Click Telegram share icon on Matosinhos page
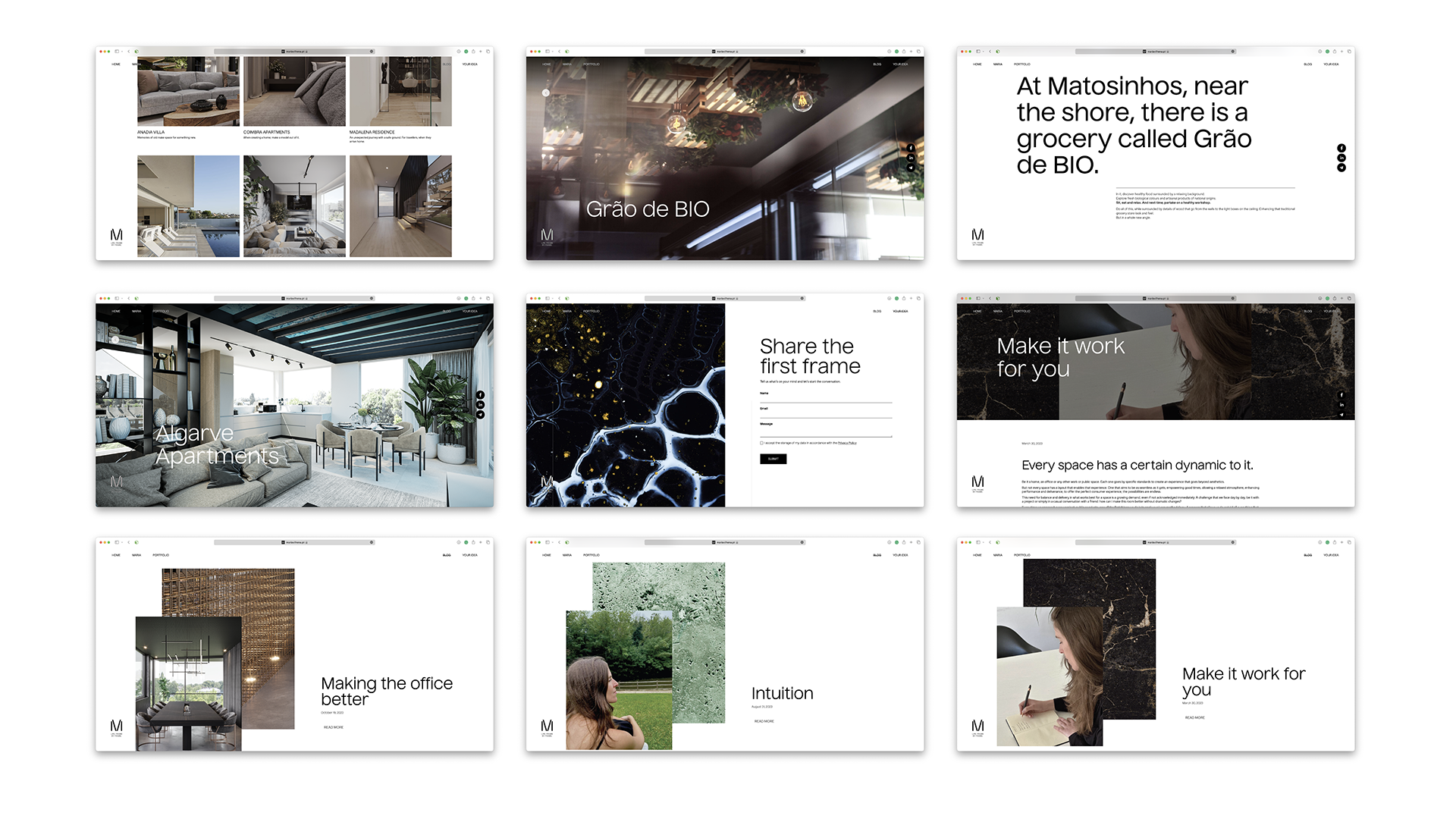Image resolution: width=1456 pixels, height=819 pixels. click(x=1341, y=168)
